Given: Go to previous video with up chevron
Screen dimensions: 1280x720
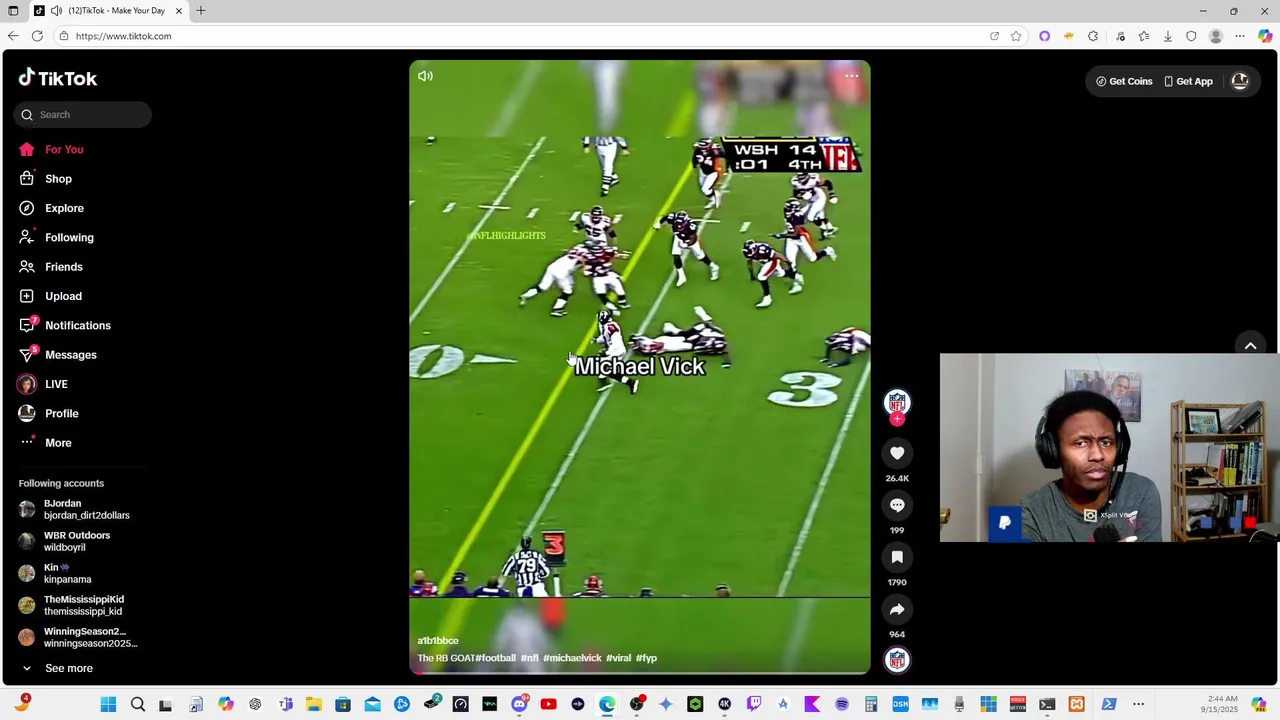Looking at the screenshot, I should tap(1250, 345).
